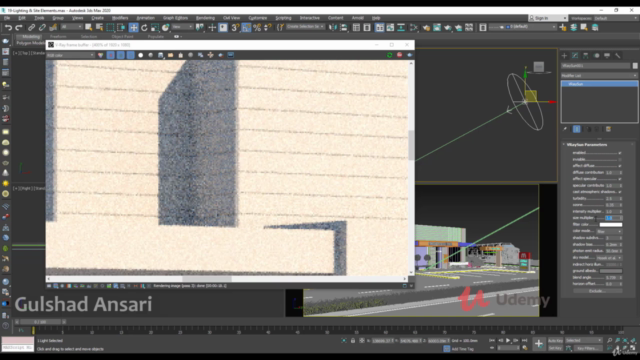
Task: Click the Undo arrow in the main toolbar
Action: (8, 27)
